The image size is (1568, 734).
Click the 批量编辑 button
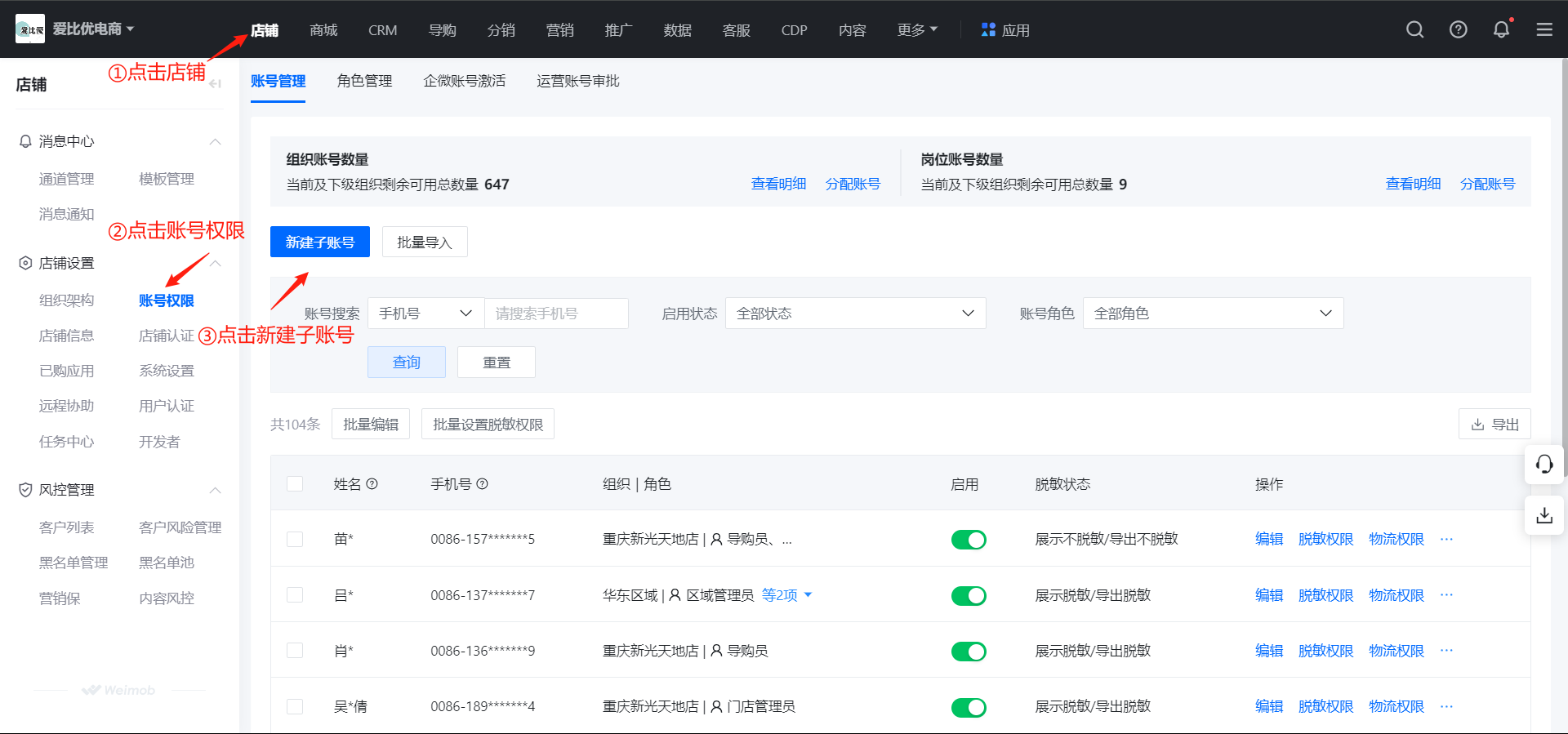click(371, 424)
